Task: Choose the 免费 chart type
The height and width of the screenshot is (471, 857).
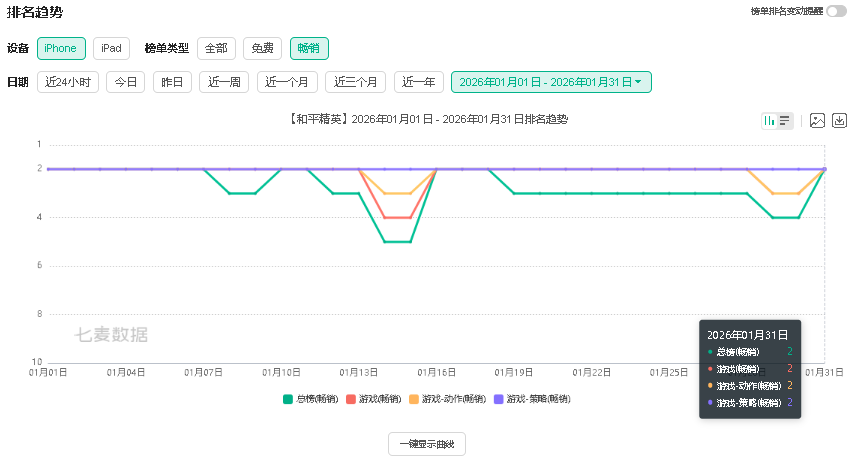Action: pyautogui.click(x=262, y=48)
